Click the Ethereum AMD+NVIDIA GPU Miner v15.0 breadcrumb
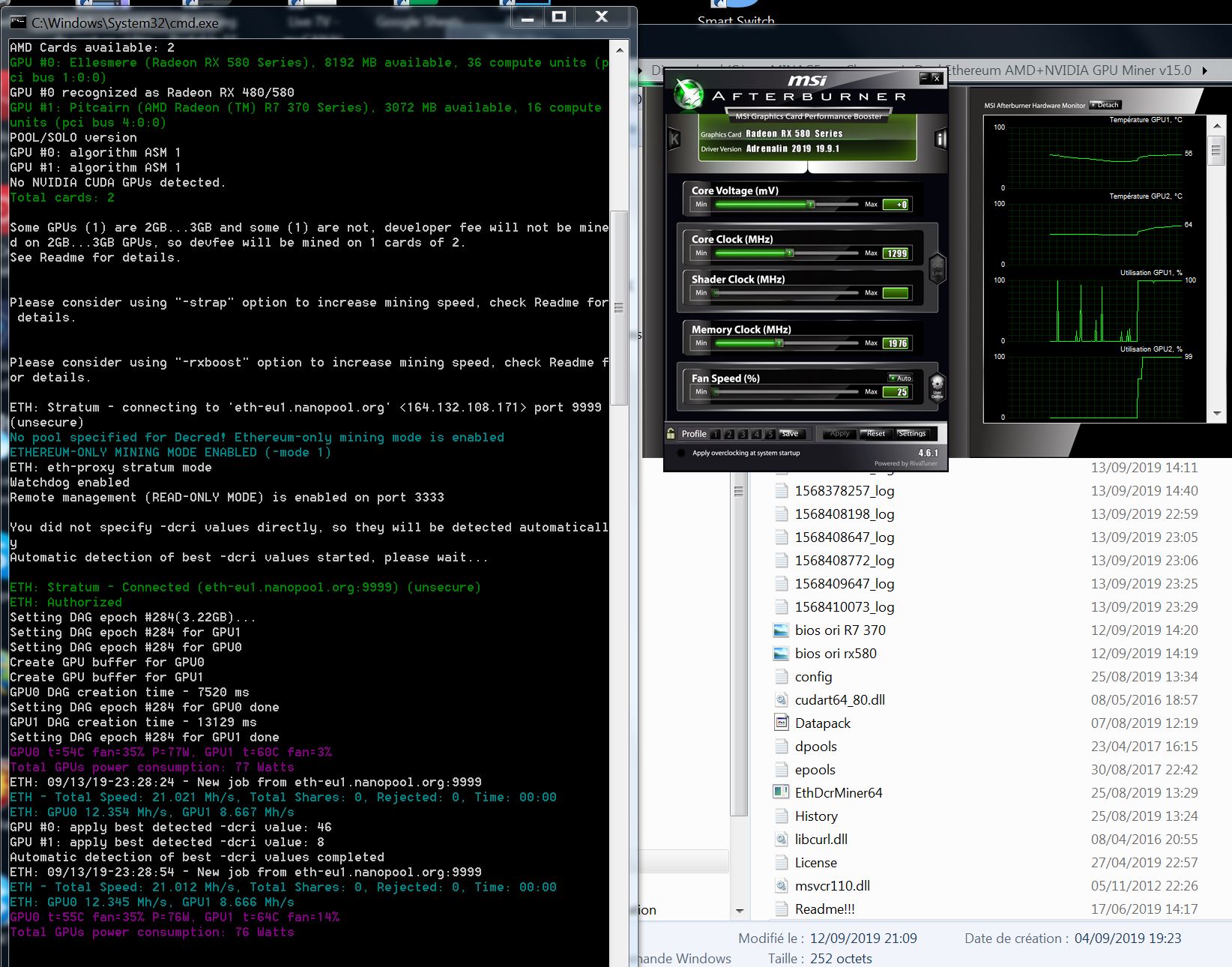The width and height of the screenshot is (1232, 967). [1069, 70]
